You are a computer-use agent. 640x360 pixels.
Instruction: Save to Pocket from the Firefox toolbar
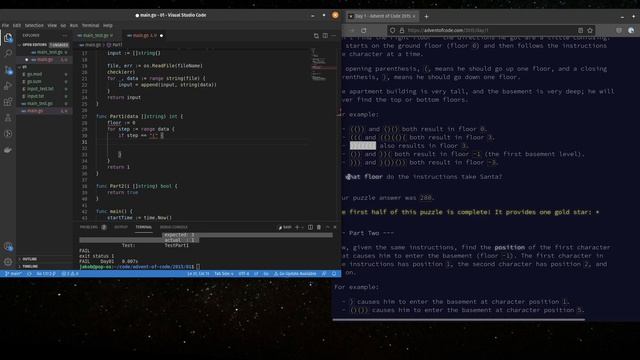[x=619, y=30]
